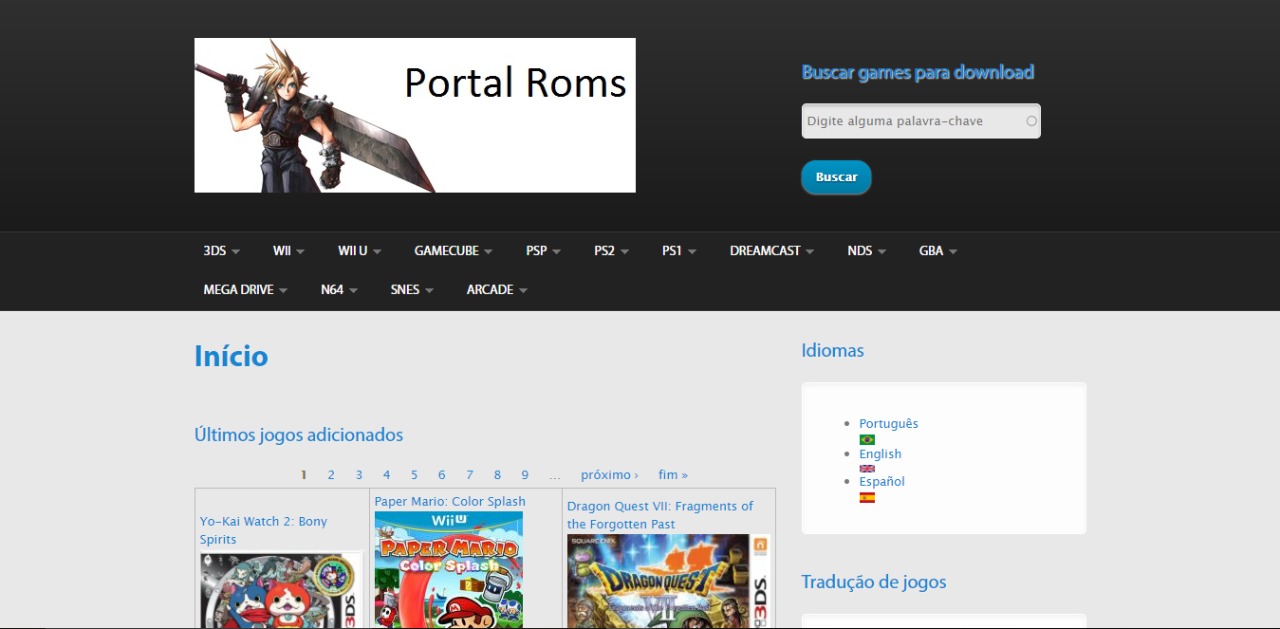Click the 'Tradução de jogos' heading
Image resolution: width=1280 pixels, height=629 pixels.
874,582
